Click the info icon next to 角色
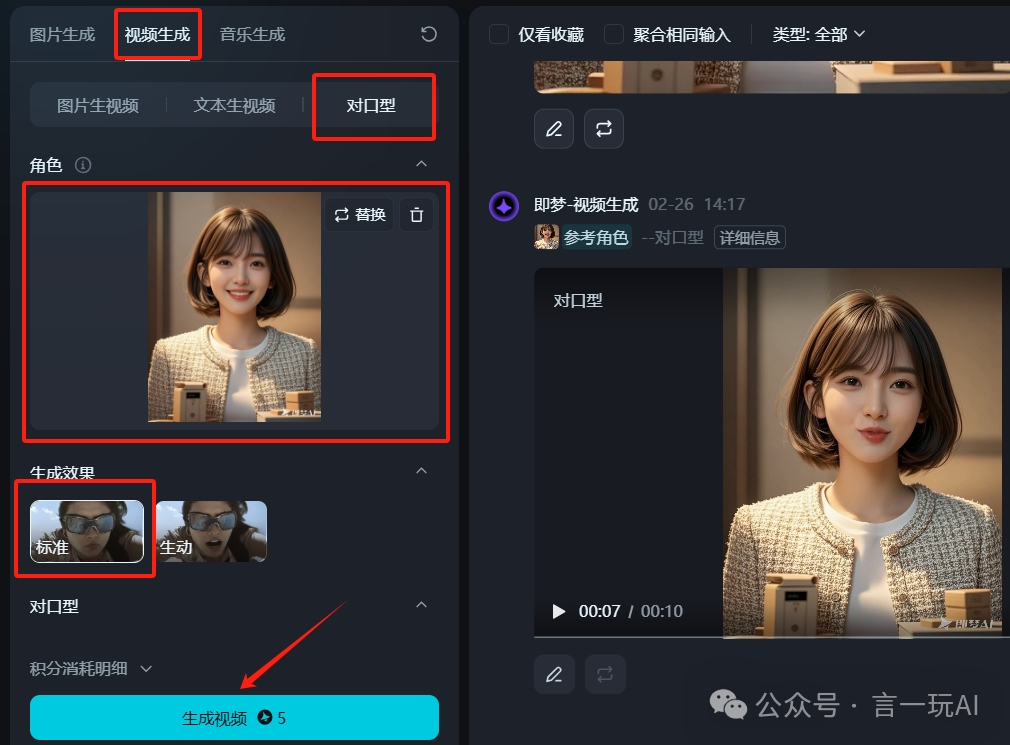Viewport: 1010px width, 745px height. pyautogui.click(x=83, y=165)
